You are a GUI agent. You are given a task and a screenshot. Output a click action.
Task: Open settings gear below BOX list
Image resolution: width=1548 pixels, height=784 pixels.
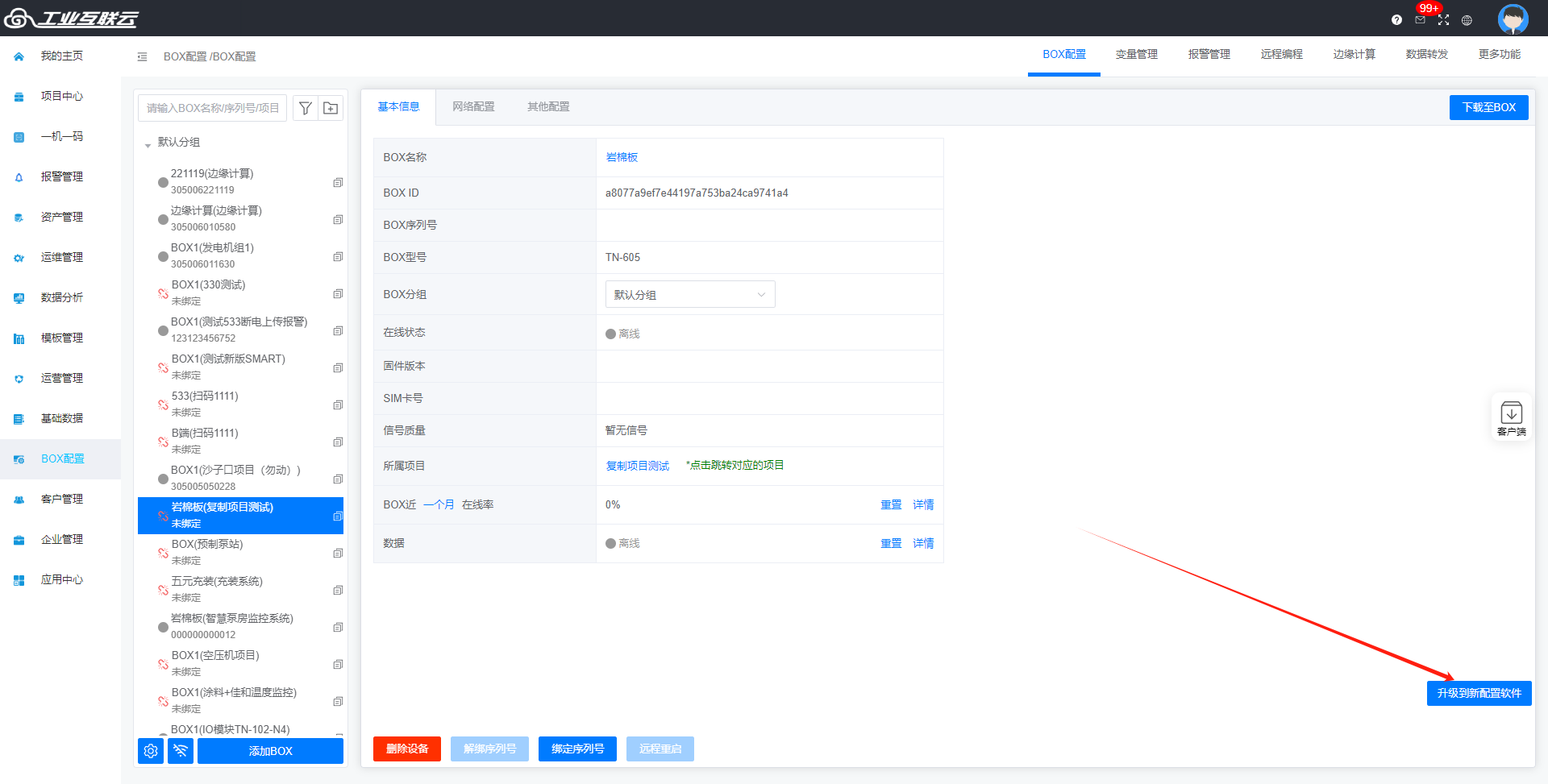tap(151, 751)
